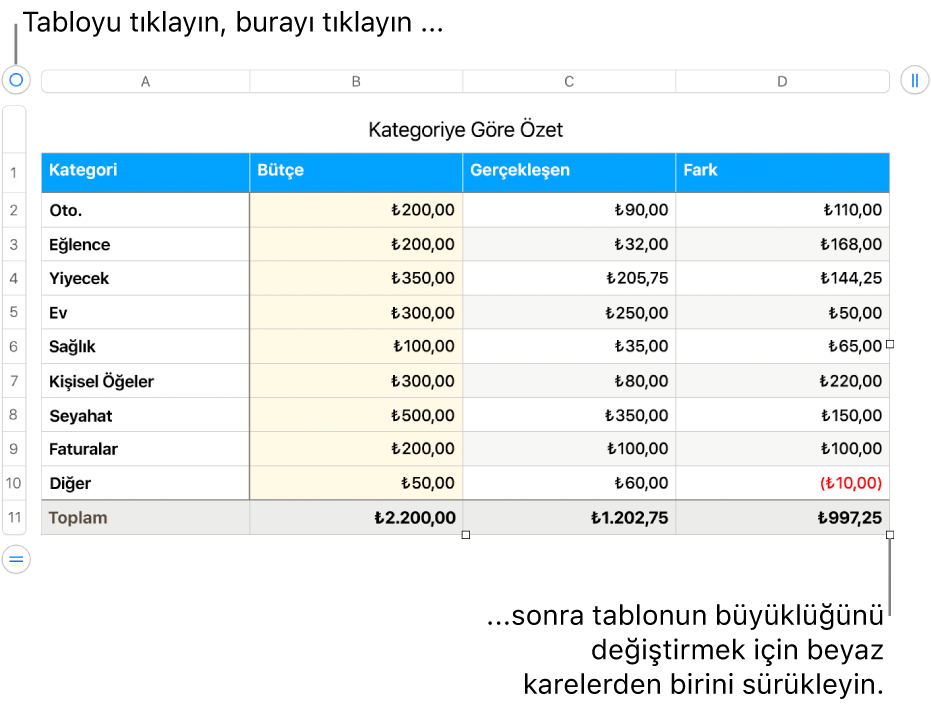
Task: Select row 8 header number
Action: point(14,414)
